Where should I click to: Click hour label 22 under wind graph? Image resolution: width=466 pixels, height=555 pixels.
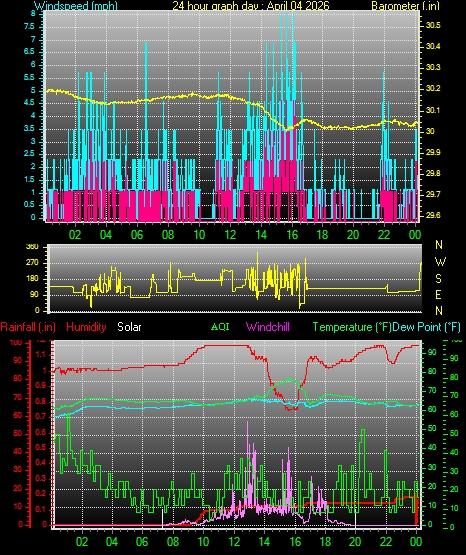click(384, 235)
